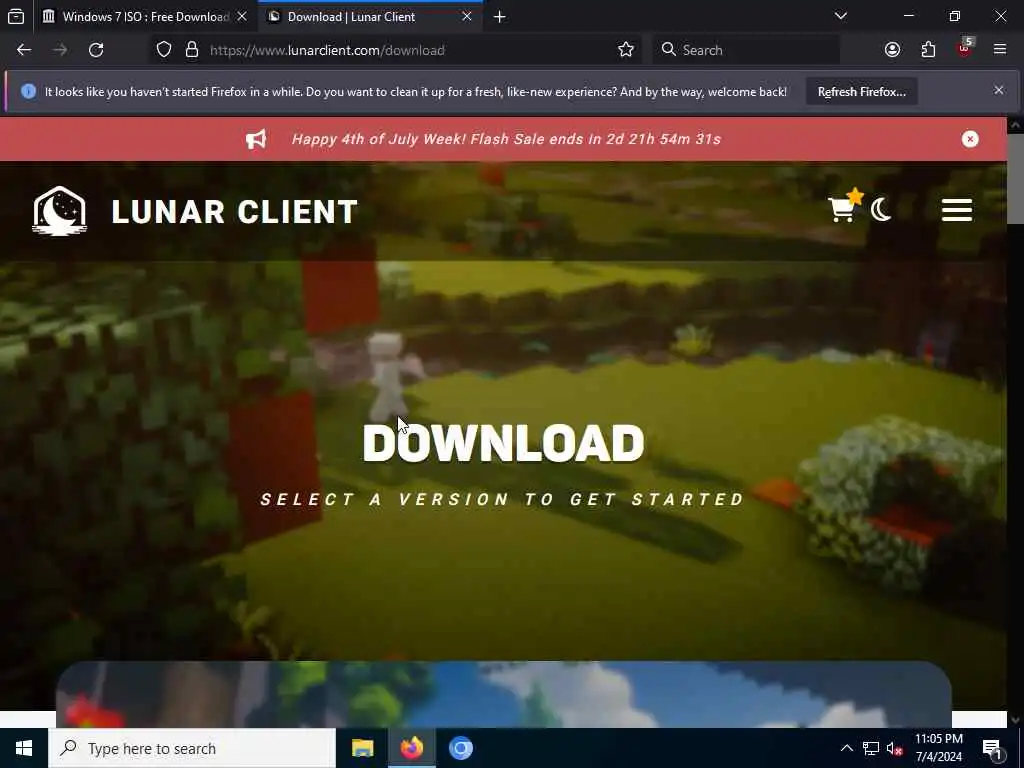Close the Flash Sale banner
The height and width of the screenshot is (768, 1024).
(970, 139)
